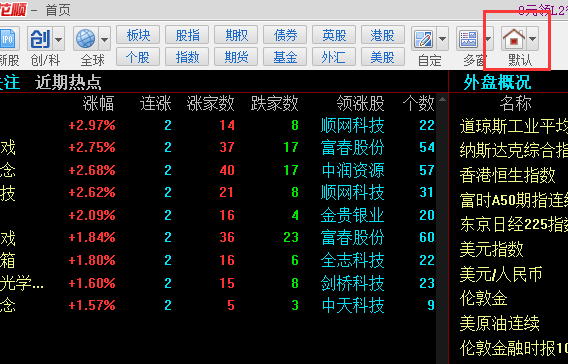The height and width of the screenshot is (364, 568).
Task: Select the +1.57% change value
Action: pos(92,306)
